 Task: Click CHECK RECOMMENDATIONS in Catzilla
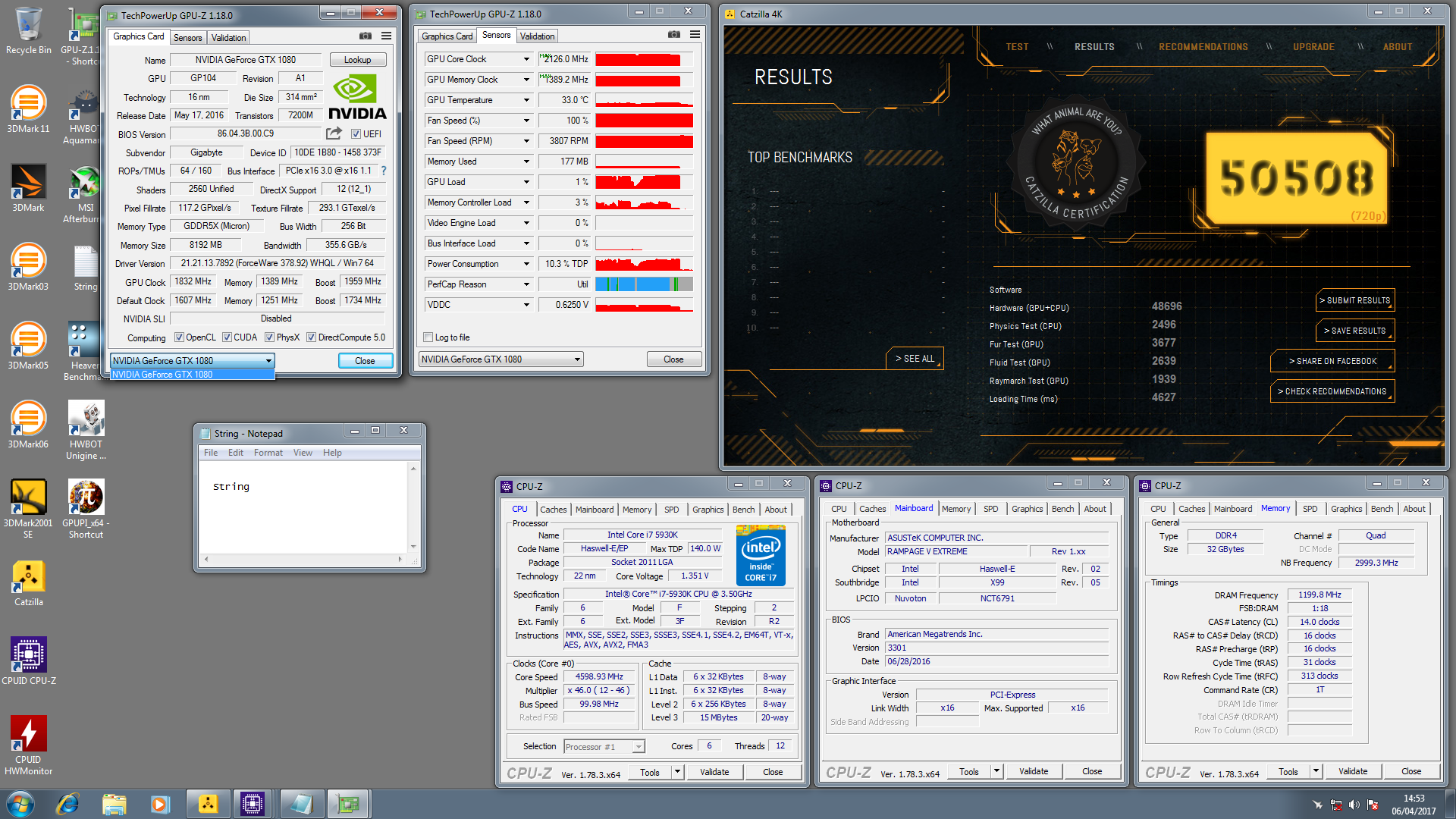coord(1332,391)
